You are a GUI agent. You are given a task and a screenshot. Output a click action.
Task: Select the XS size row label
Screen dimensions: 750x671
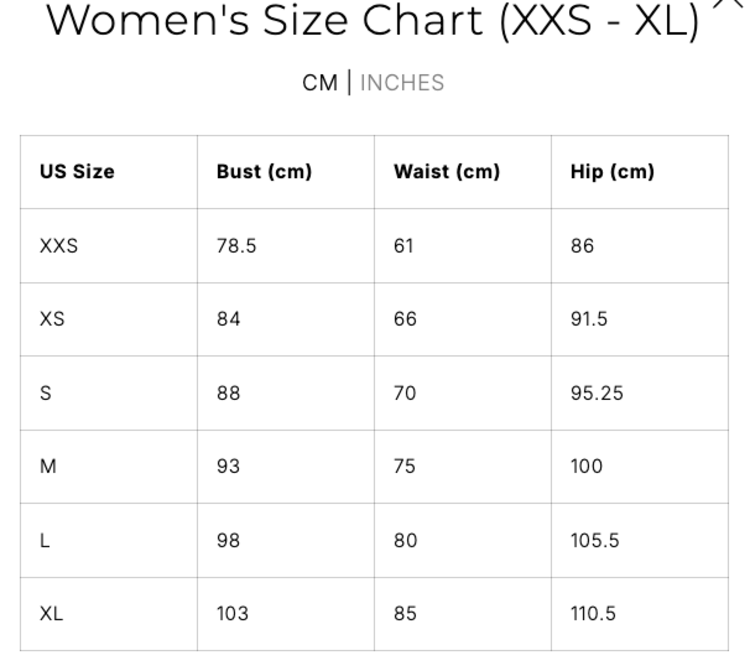(52, 319)
